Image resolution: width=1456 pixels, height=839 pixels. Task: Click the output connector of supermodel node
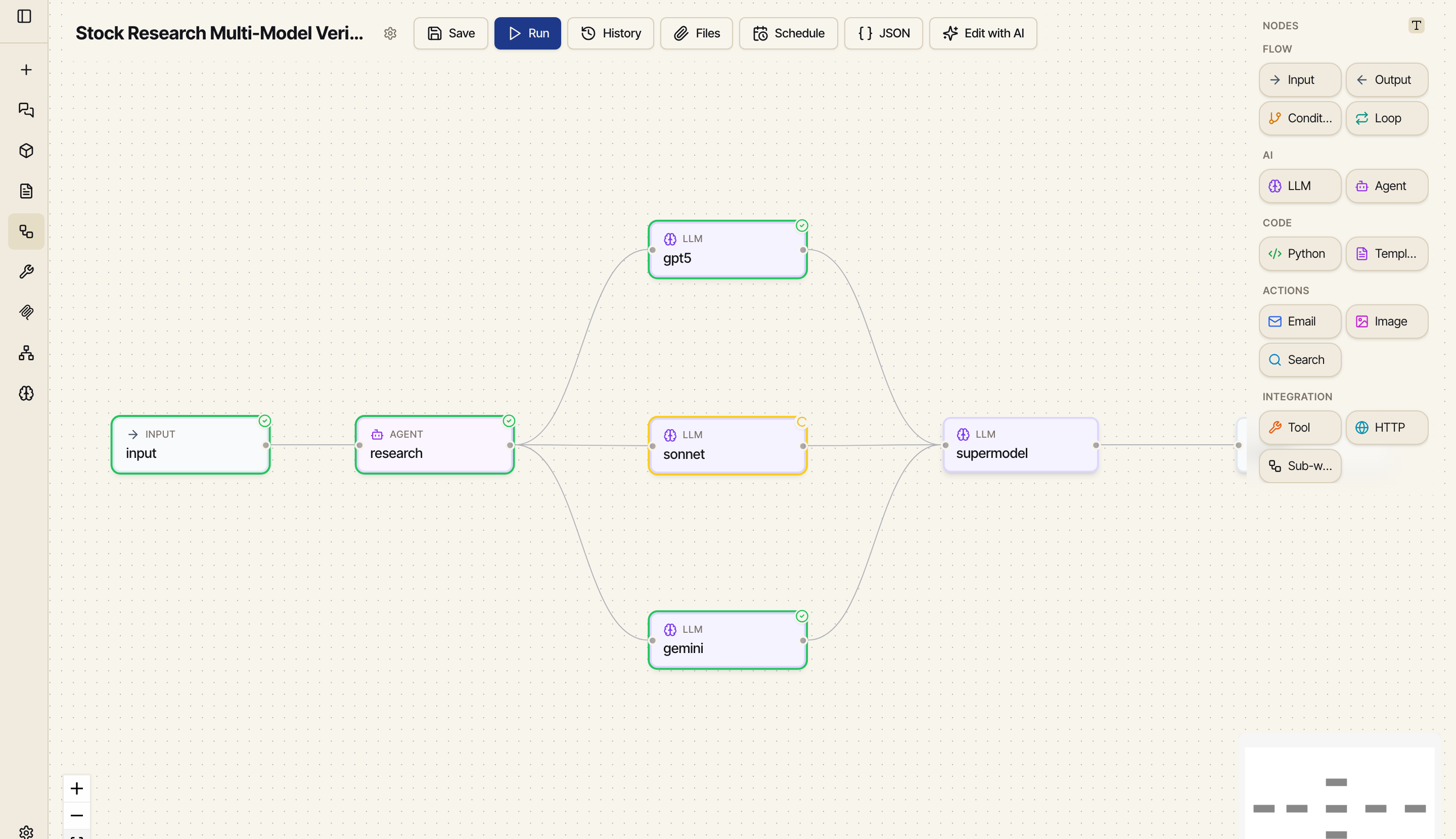(1096, 445)
